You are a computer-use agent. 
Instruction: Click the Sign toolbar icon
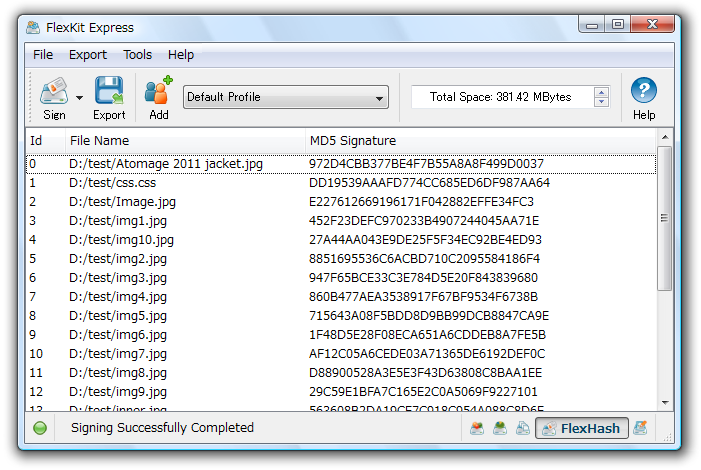pos(53,92)
